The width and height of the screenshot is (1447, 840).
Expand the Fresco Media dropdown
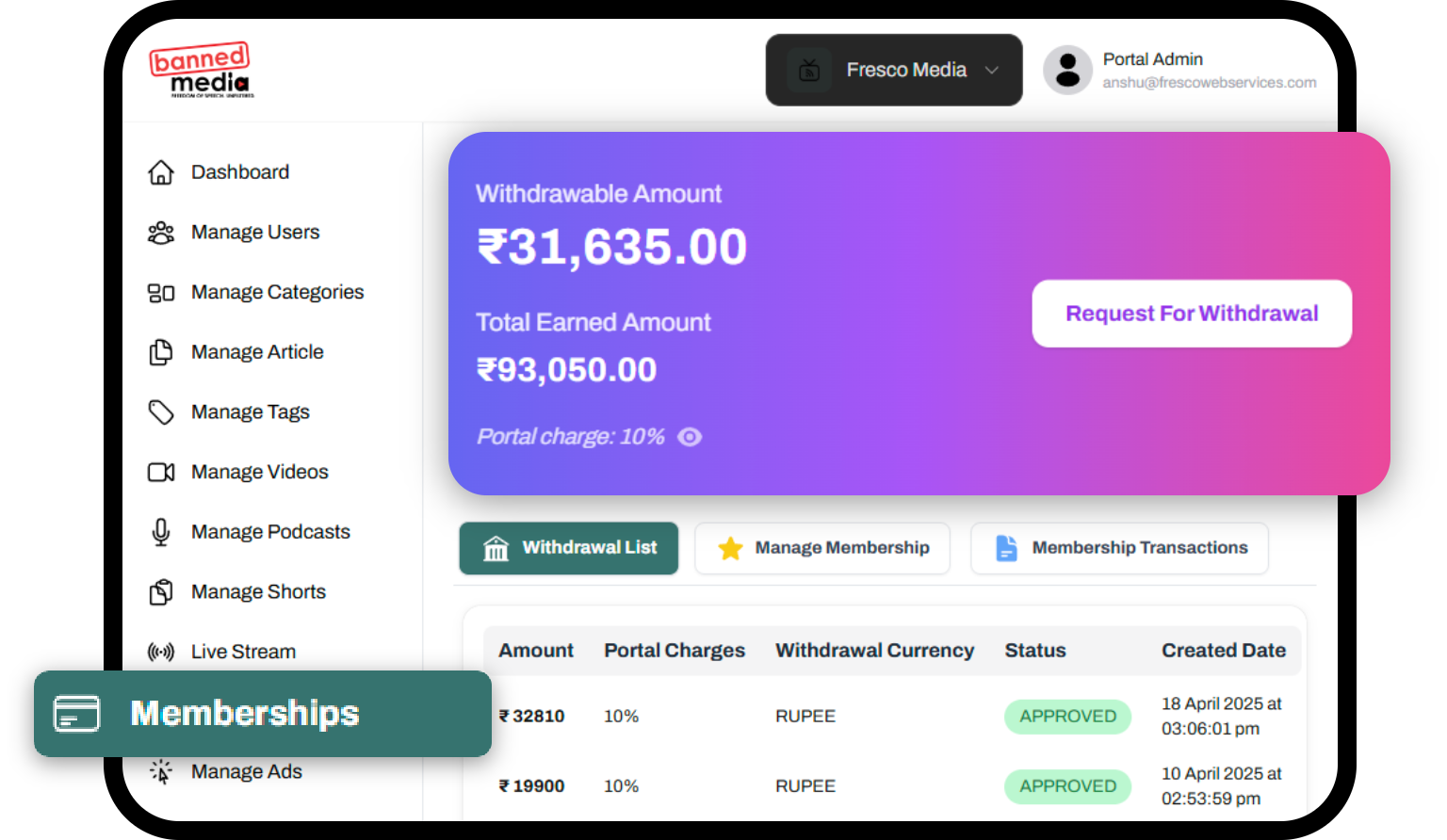pos(991,70)
